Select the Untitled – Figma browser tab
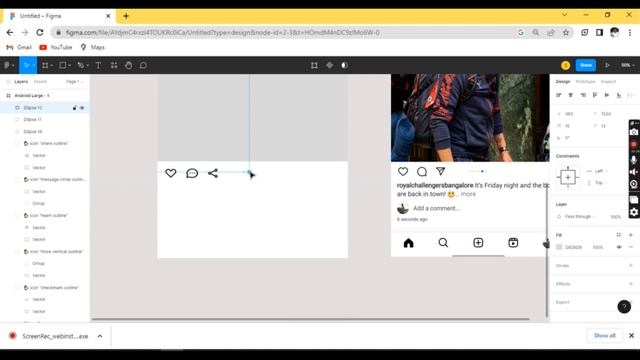Image resolution: width=640 pixels, height=360 pixels. coord(60,16)
